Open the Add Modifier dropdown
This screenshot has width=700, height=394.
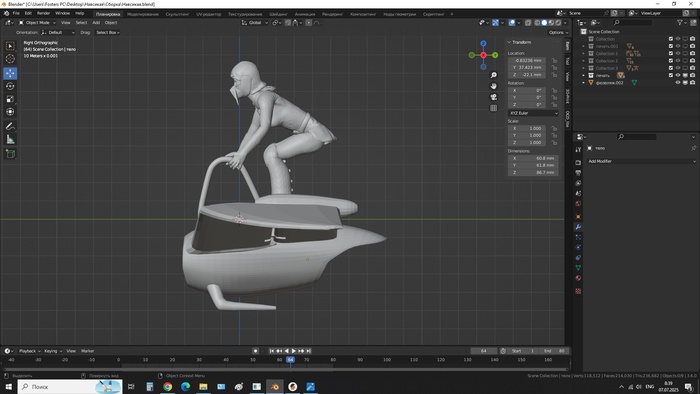642,161
